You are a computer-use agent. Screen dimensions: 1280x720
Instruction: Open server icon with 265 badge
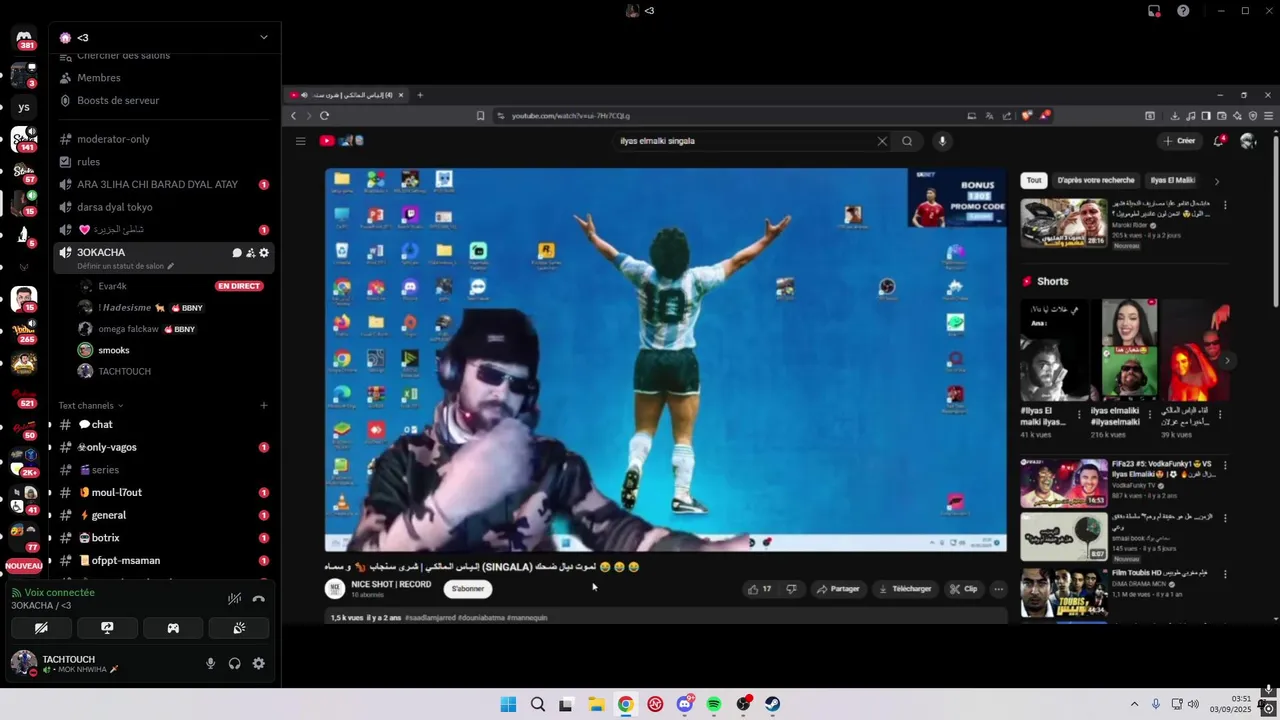coord(24,331)
